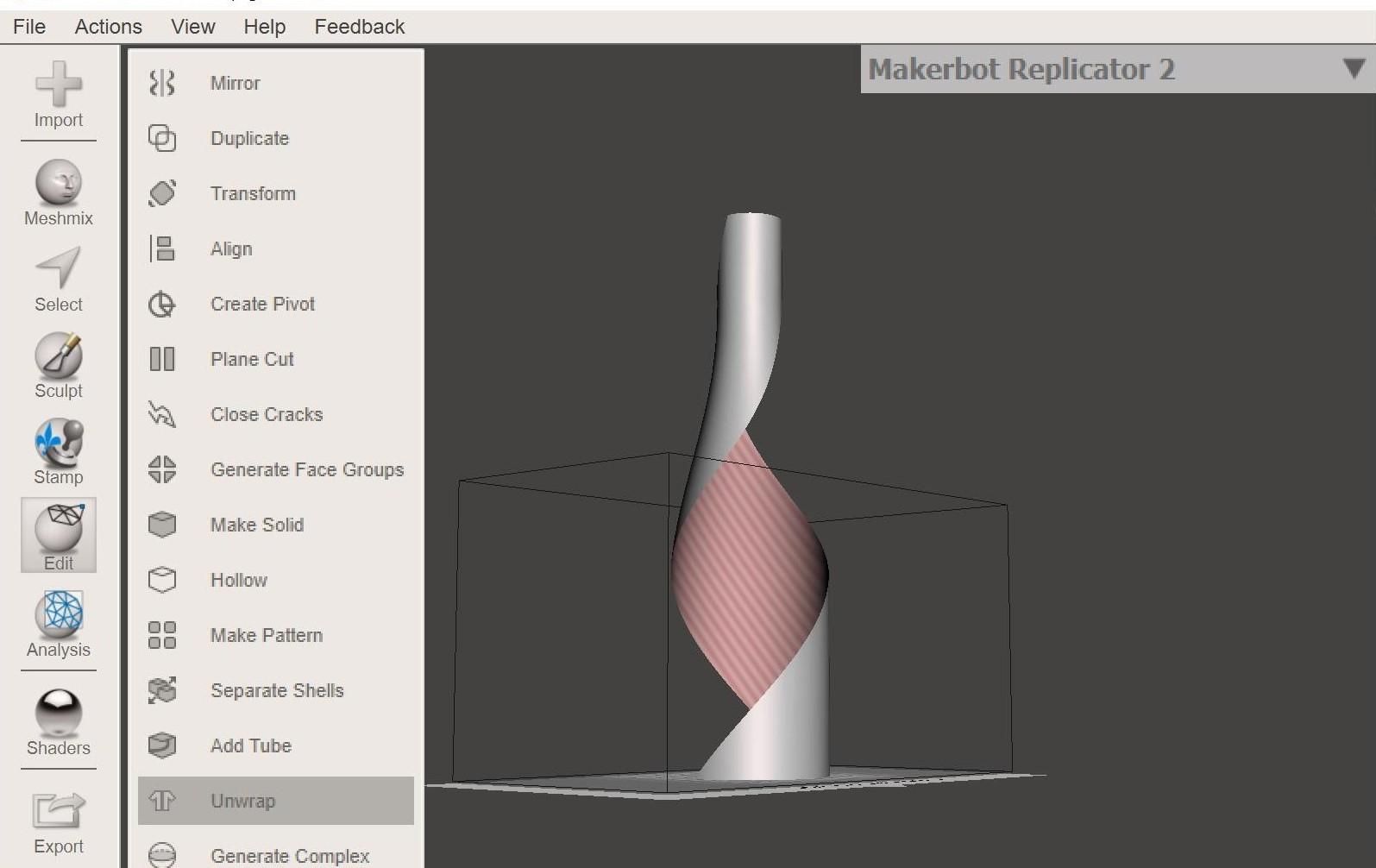
Task: Click the Transform icon
Action: pyautogui.click(x=162, y=193)
